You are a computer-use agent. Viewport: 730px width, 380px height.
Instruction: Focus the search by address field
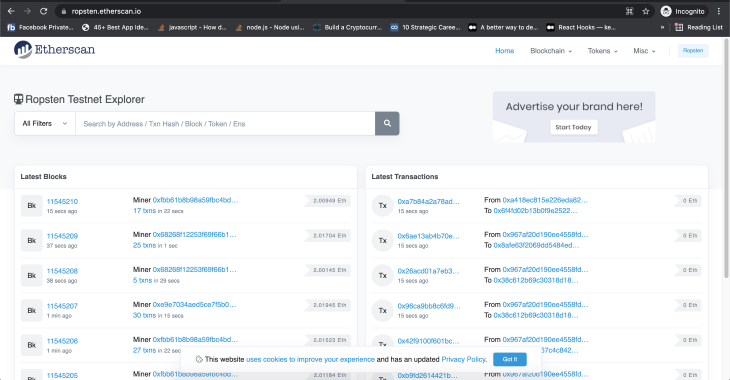tap(225, 123)
